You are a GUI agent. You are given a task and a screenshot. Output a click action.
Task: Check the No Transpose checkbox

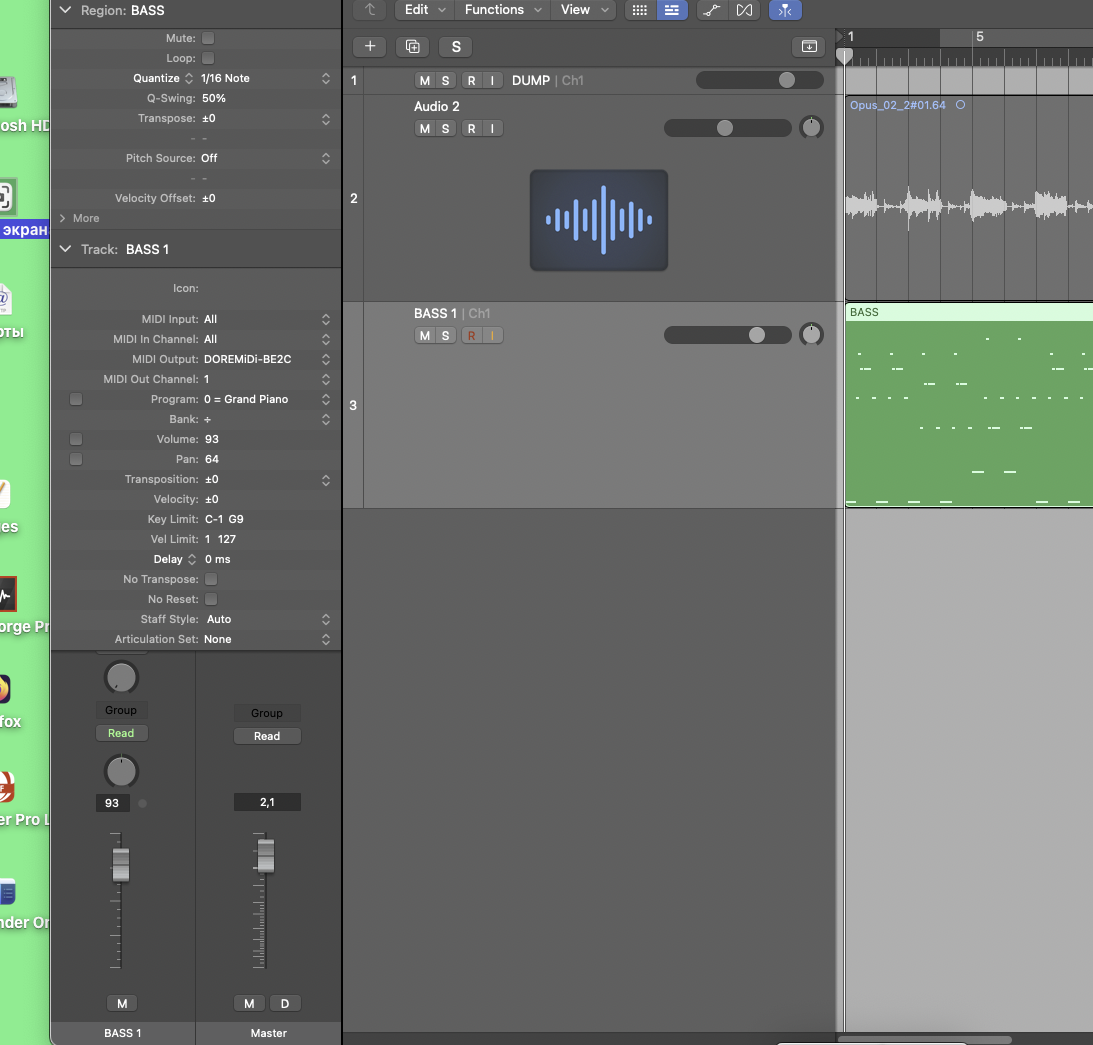[x=211, y=579]
